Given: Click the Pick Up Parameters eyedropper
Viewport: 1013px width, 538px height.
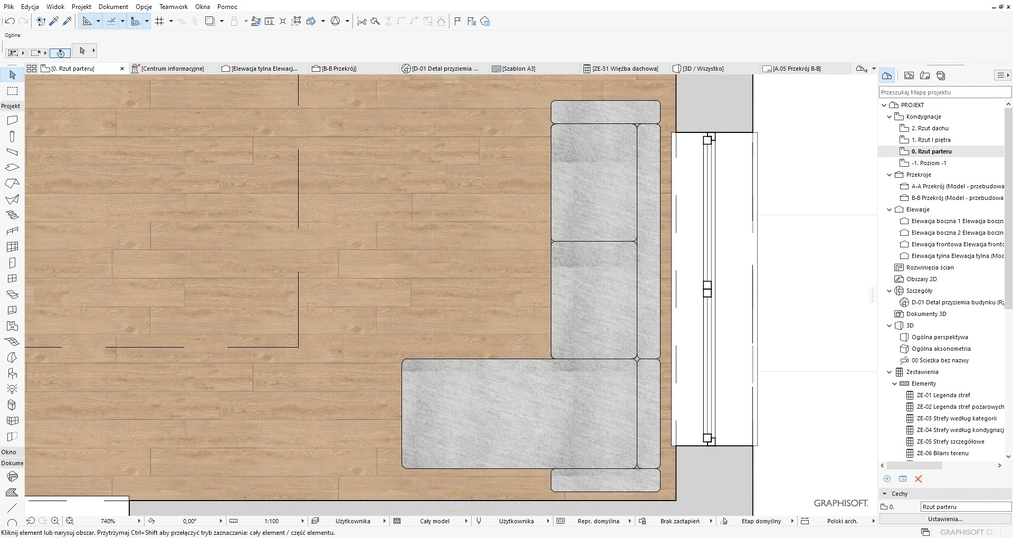Looking at the screenshot, I should click(x=54, y=21).
